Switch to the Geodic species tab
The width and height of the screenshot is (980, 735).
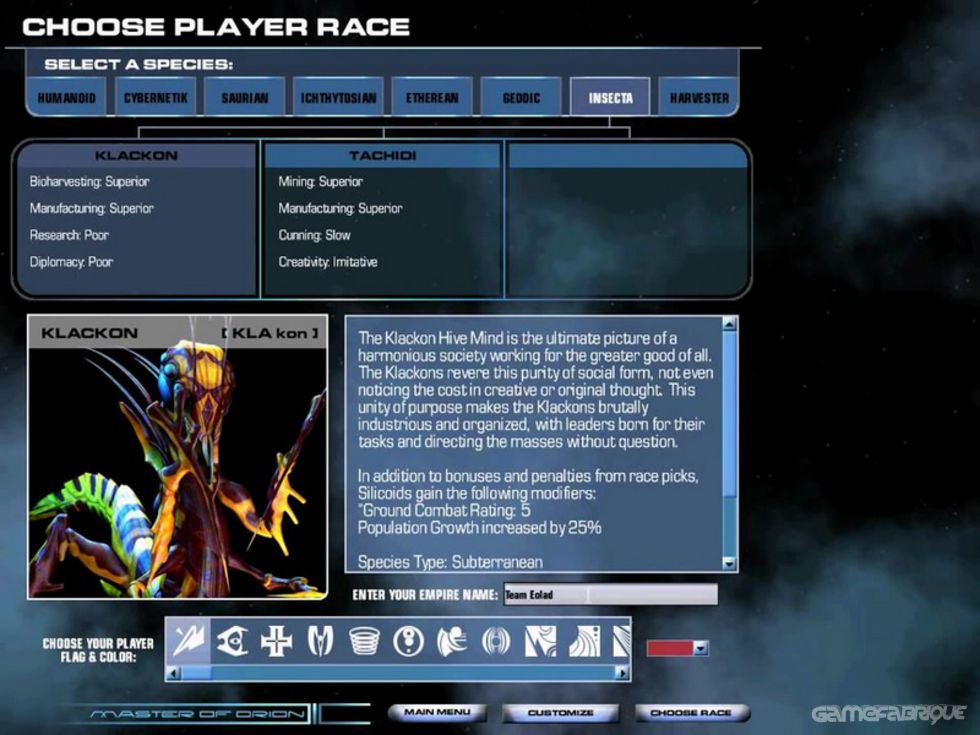pos(521,98)
